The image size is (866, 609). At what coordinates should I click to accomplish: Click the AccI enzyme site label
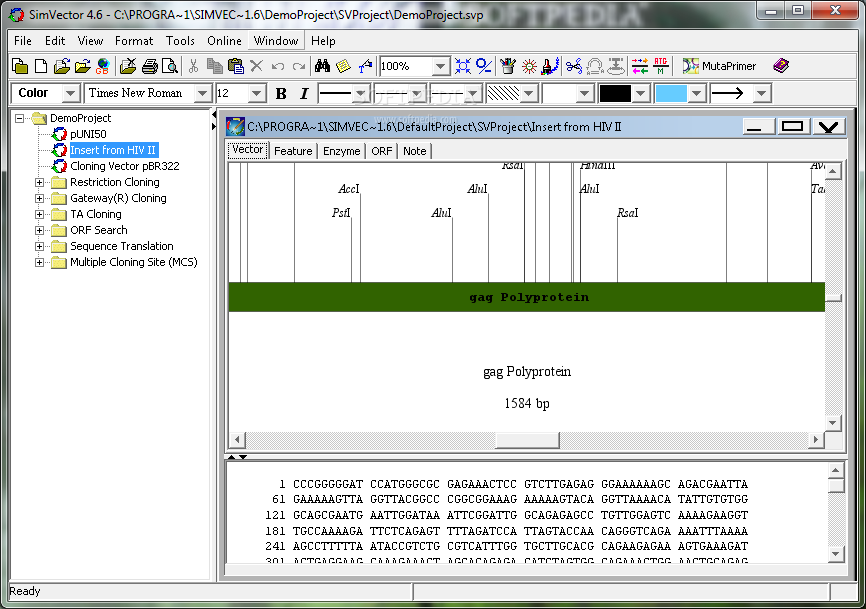pos(348,189)
